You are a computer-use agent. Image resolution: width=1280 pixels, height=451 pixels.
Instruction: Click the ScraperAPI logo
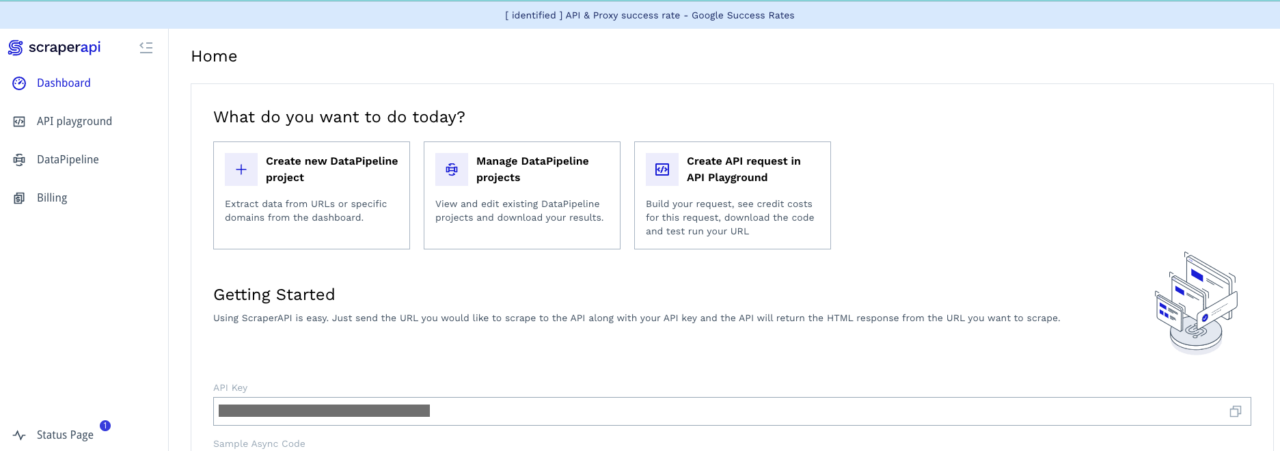tap(54, 48)
